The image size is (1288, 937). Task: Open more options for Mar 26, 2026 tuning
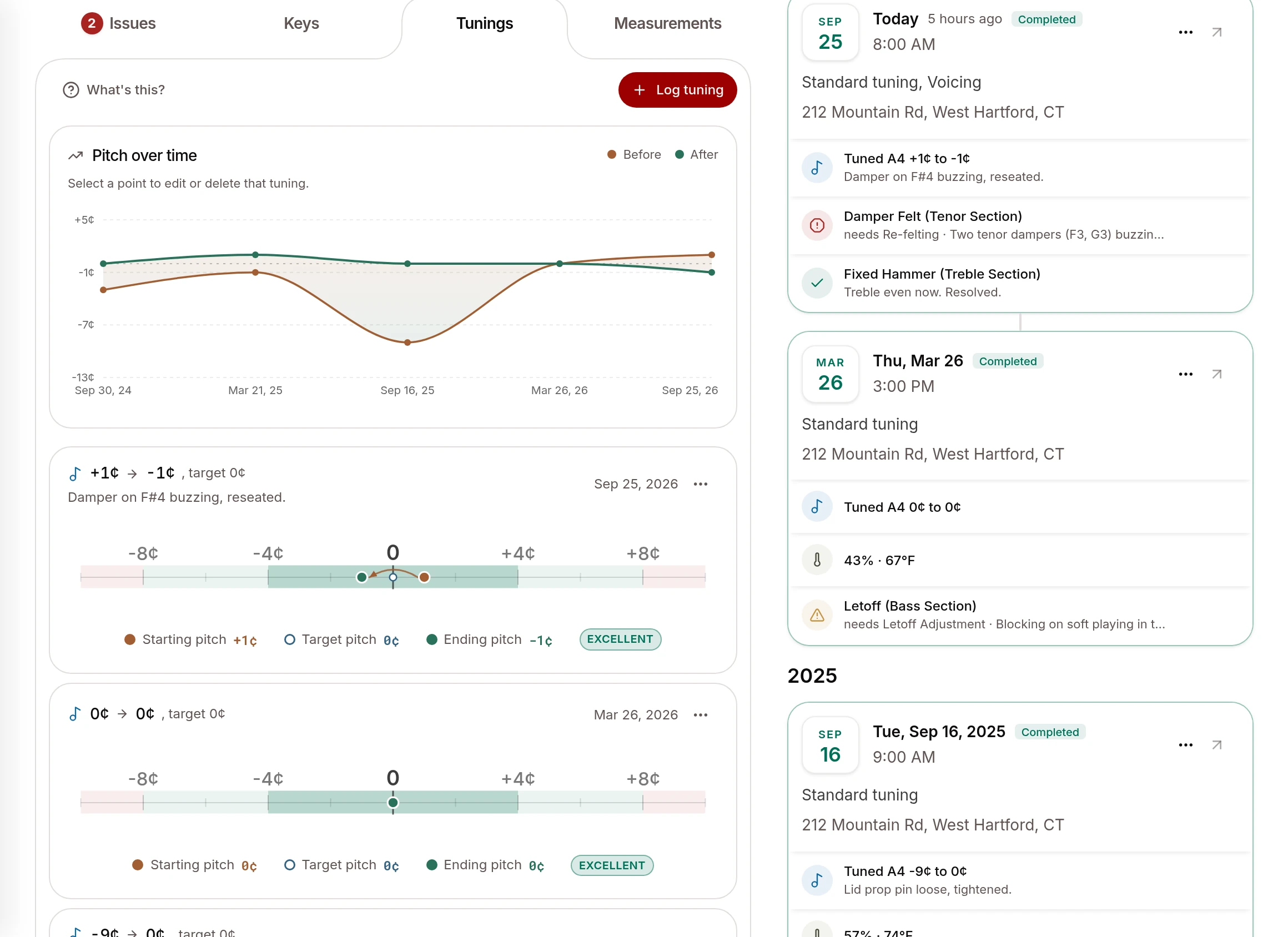tap(701, 714)
